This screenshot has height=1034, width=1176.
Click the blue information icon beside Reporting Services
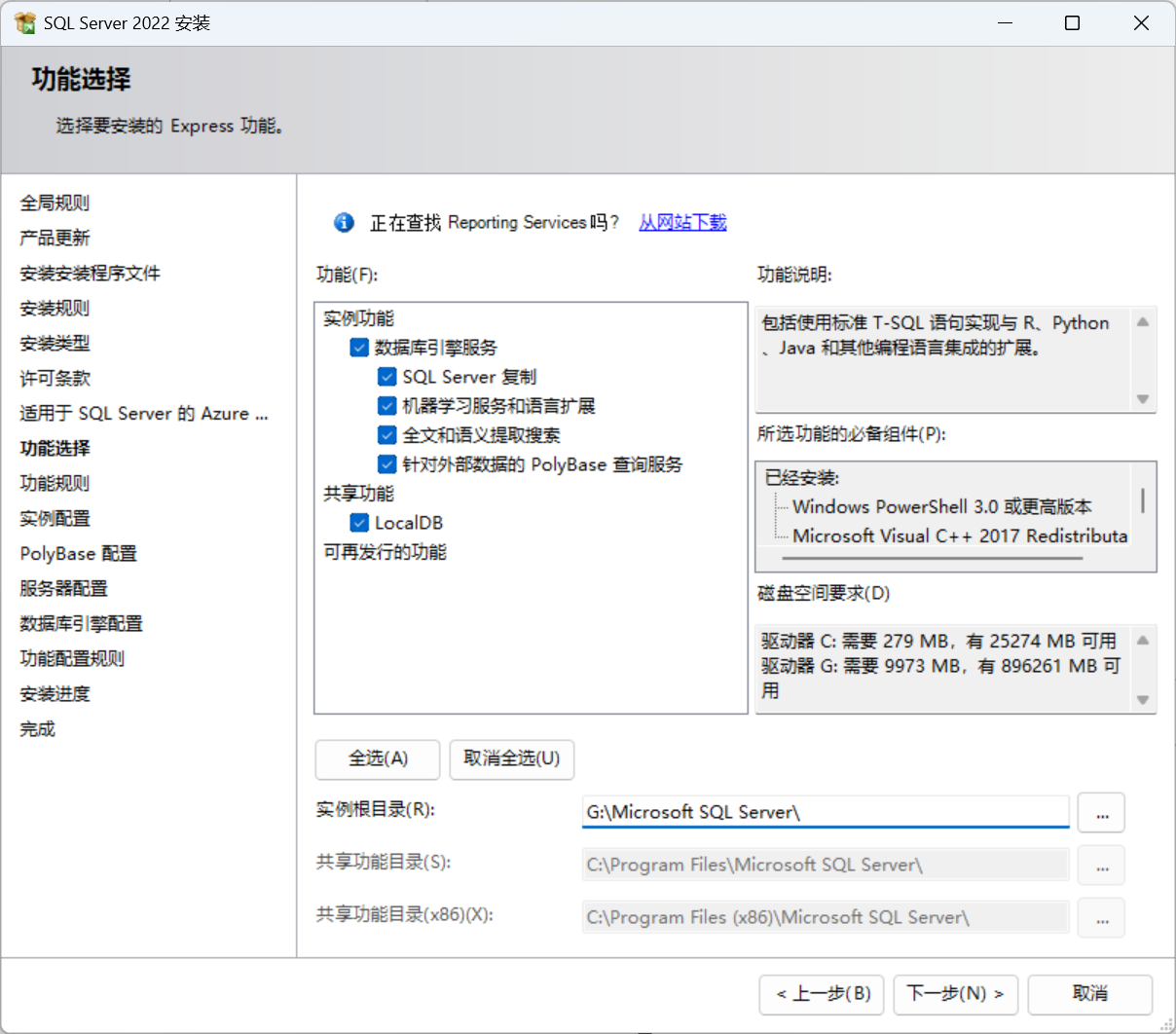tap(344, 223)
